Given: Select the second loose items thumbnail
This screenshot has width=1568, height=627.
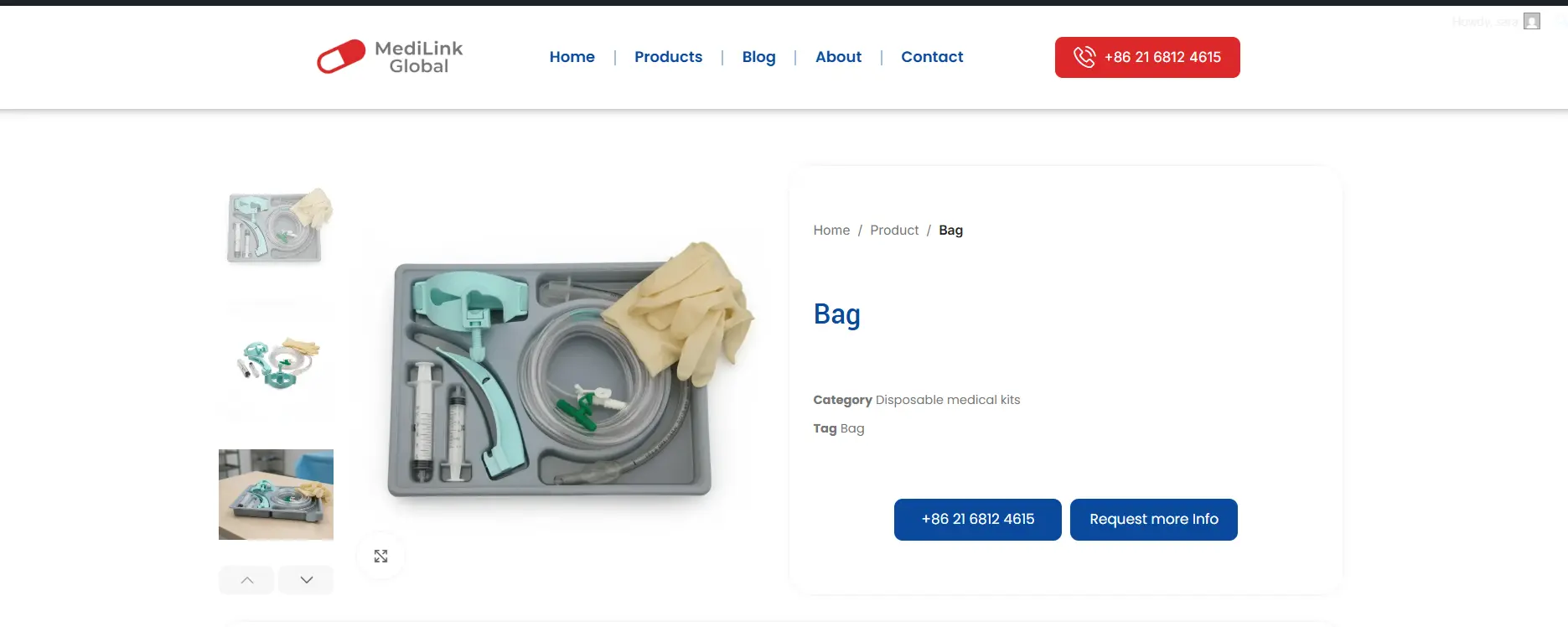Looking at the screenshot, I should 277,363.
